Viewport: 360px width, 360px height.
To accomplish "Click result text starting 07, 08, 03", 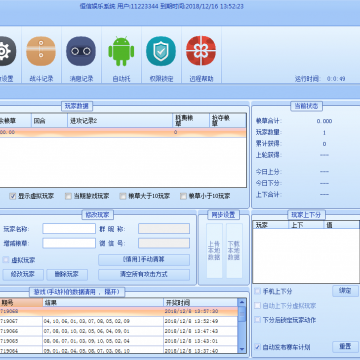I will 87,331.
